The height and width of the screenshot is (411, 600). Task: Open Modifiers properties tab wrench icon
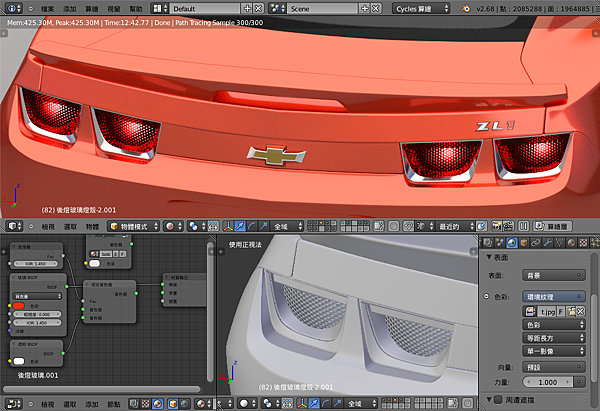(x=547, y=243)
